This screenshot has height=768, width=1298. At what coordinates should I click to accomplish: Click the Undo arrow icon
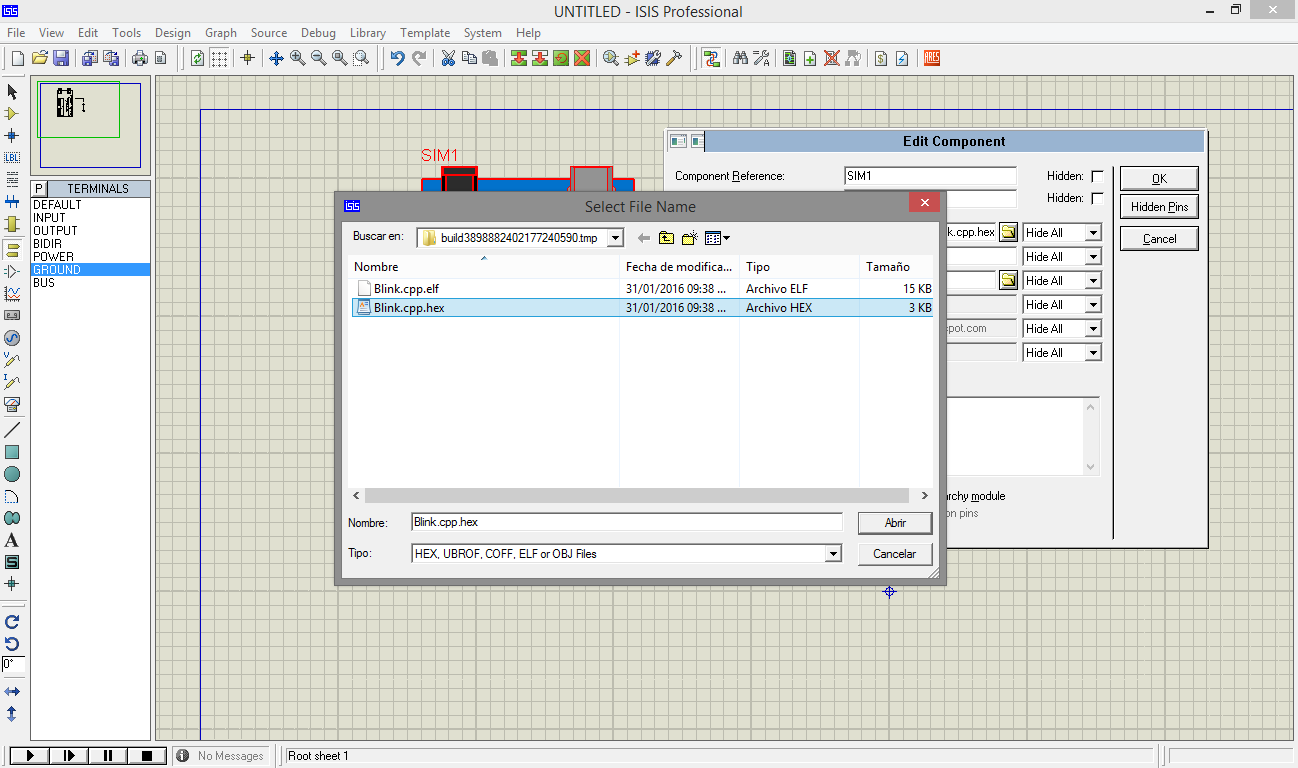pyautogui.click(x=398, y=58)
